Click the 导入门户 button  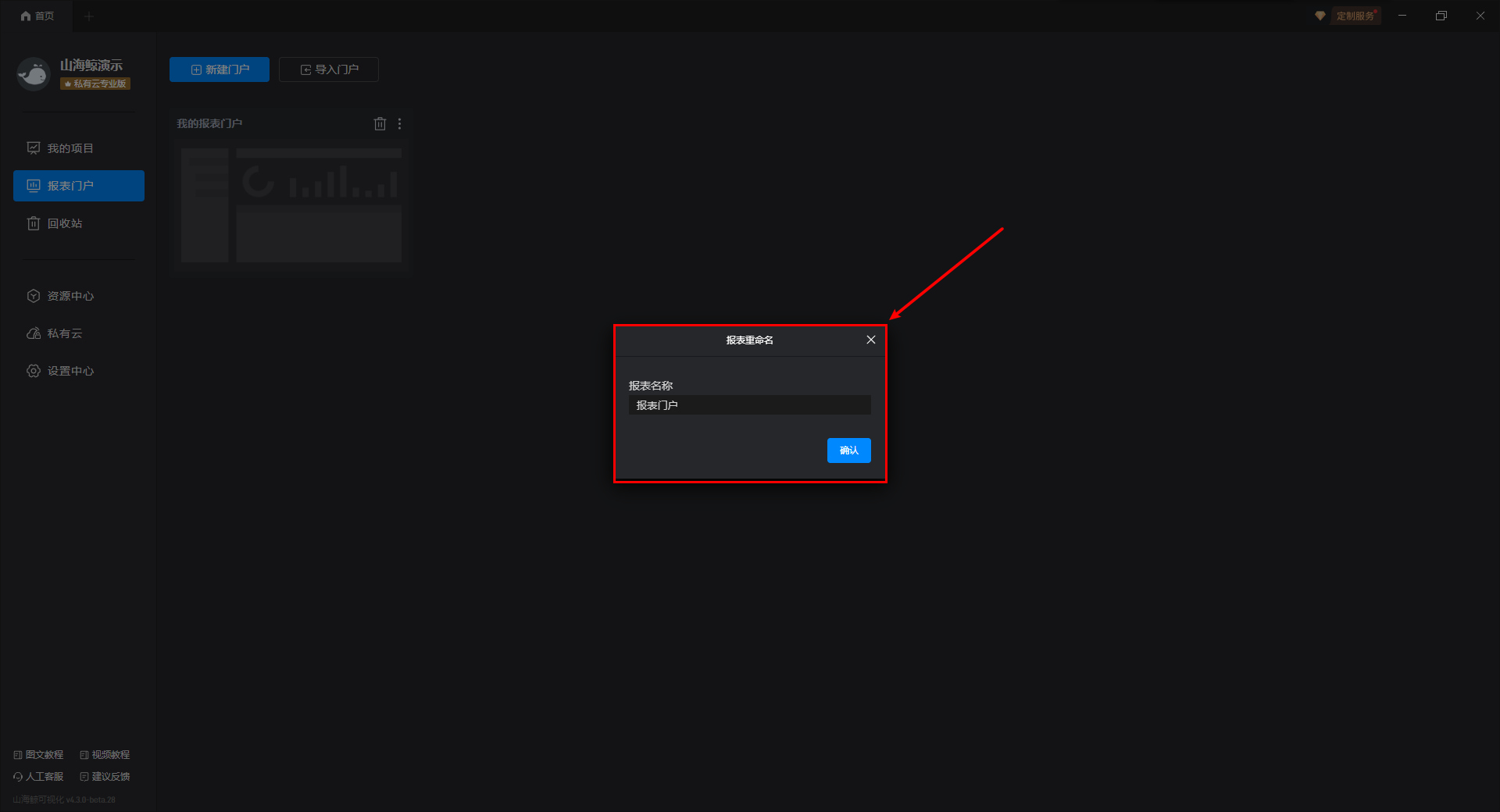coord(329,69)
